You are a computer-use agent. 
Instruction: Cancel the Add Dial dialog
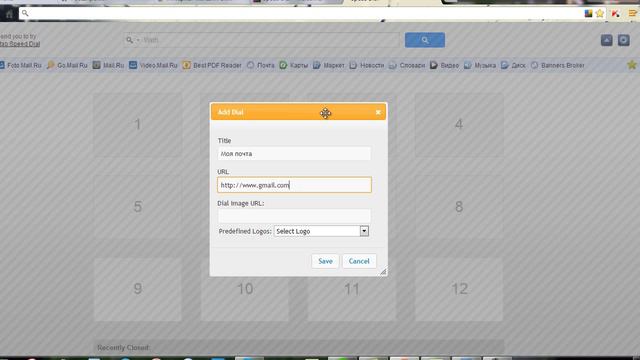click(x=359, y=261)
